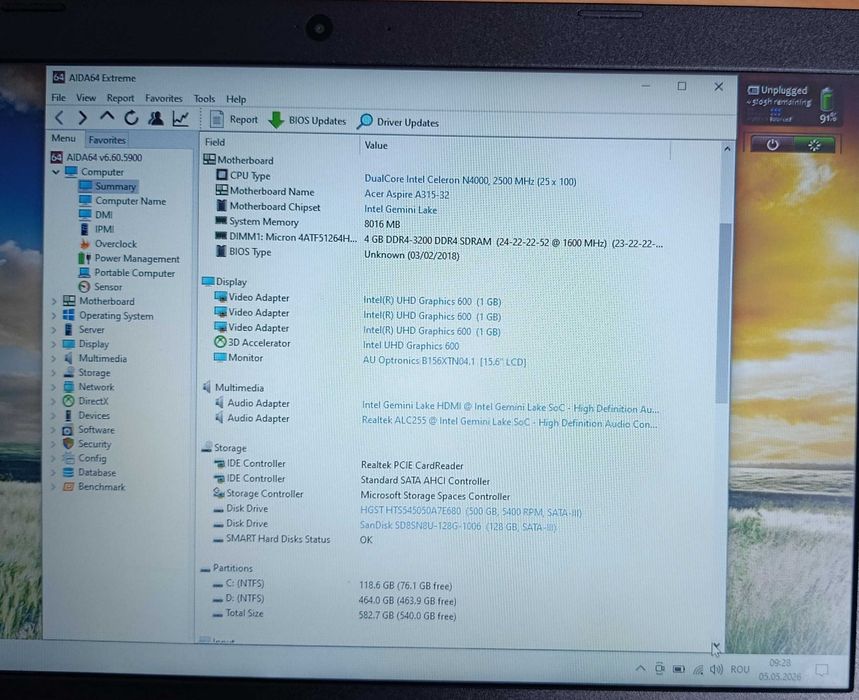Open the HGST HTS545050A7E680 disk drive link

(471, 512)
